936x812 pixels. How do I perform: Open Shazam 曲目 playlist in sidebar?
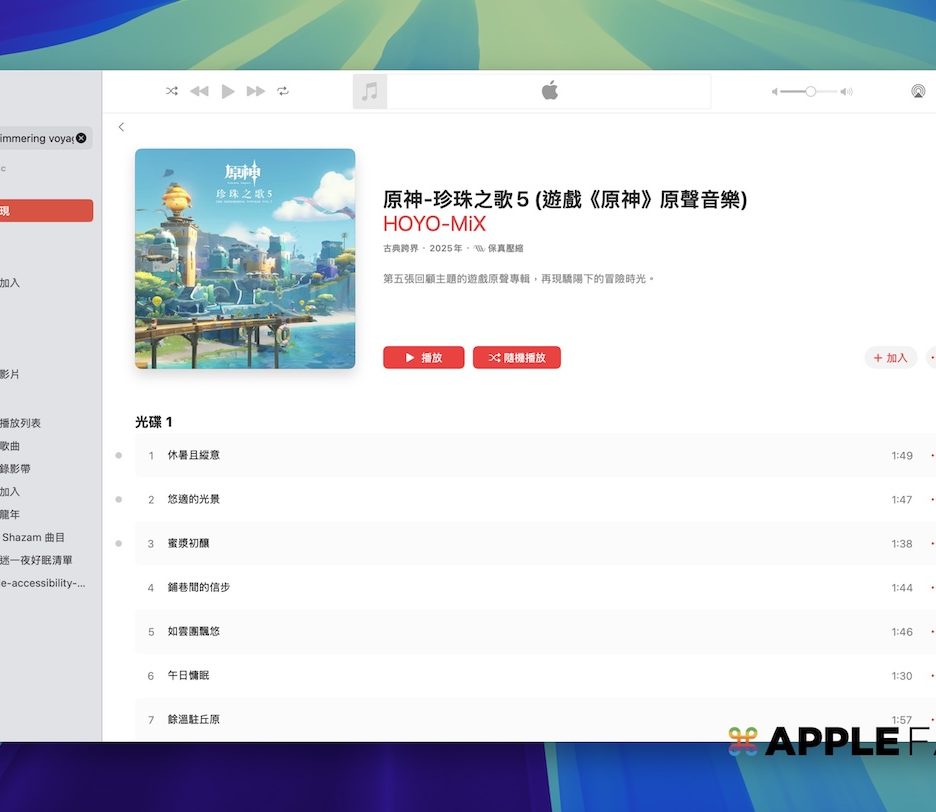pyautogui.click(x=33, y=537)
